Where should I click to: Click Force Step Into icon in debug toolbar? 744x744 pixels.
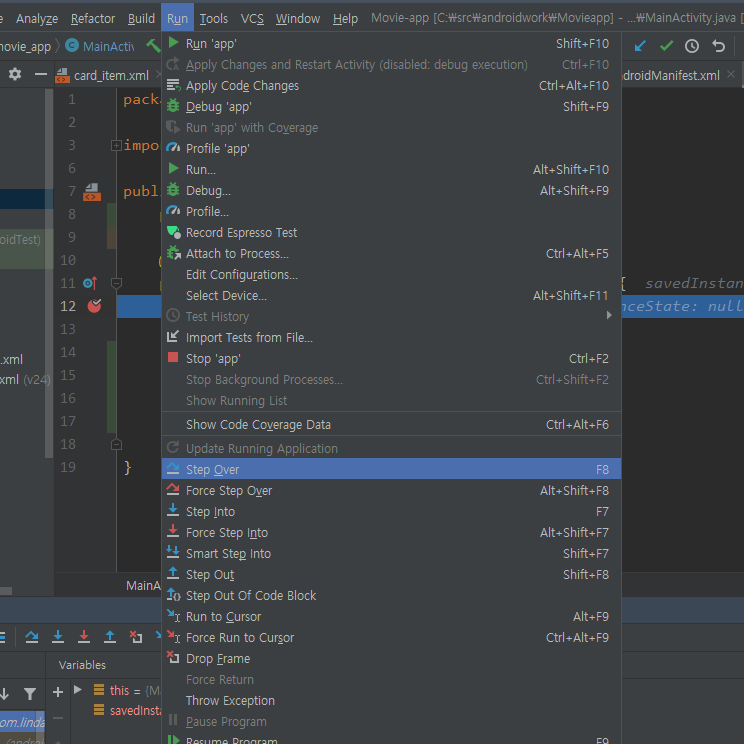(x=84, y=637)
